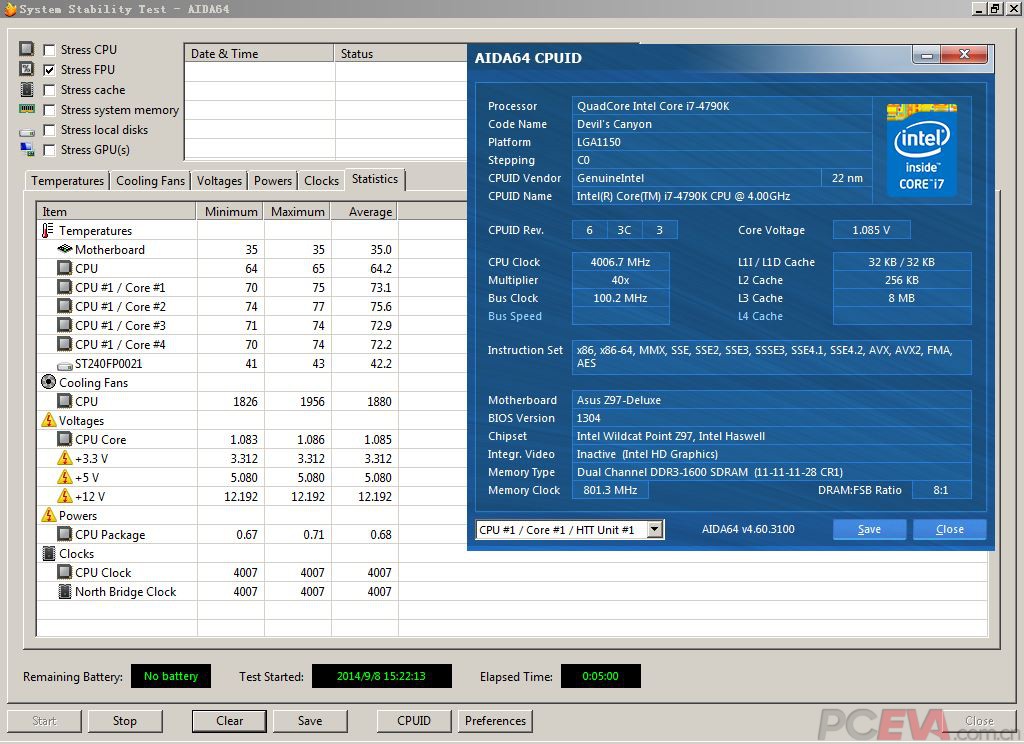The width and height of the screenshot is (1024, 744).
Task: Click the chip icon of CPU #1 / Core #3 row
Action: tap(65, 325)
